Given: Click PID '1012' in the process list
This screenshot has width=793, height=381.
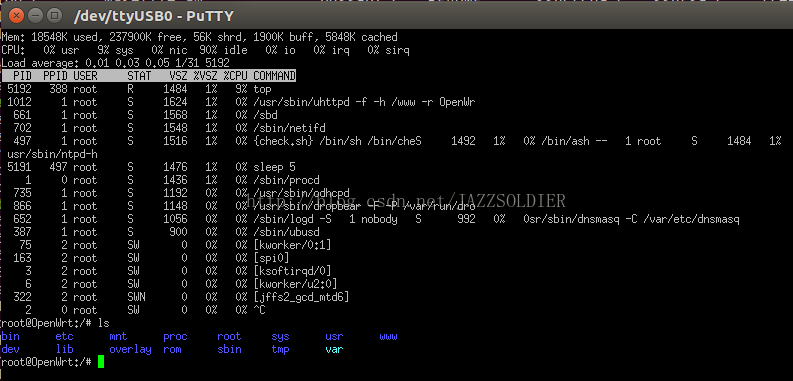Looking at the screenshot, I should (x=19, y=102).
